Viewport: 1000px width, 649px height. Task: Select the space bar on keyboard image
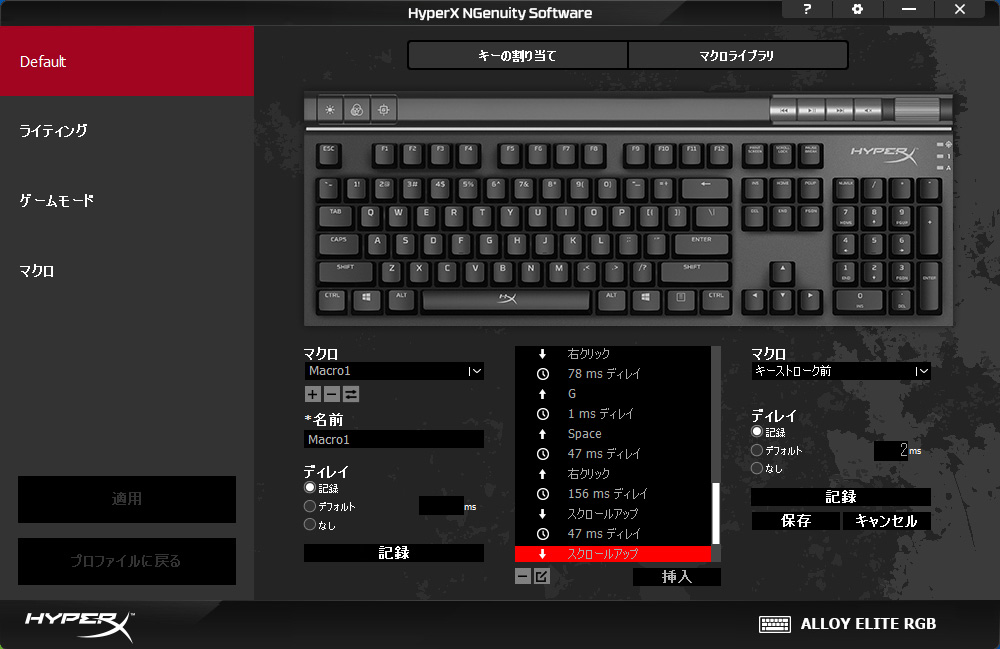point(506,300)
